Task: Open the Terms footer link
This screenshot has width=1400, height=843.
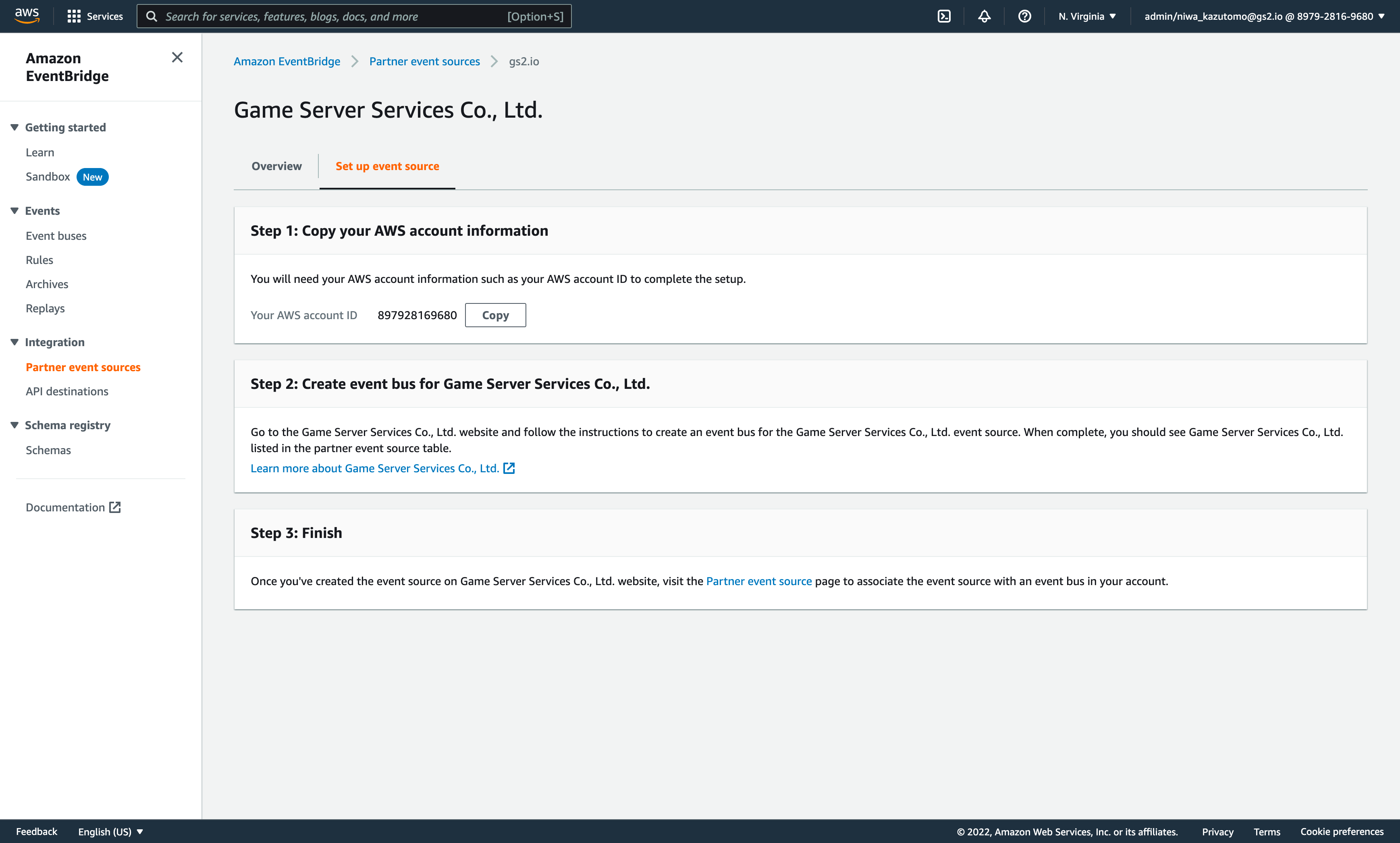Action: coord(1267,832)
